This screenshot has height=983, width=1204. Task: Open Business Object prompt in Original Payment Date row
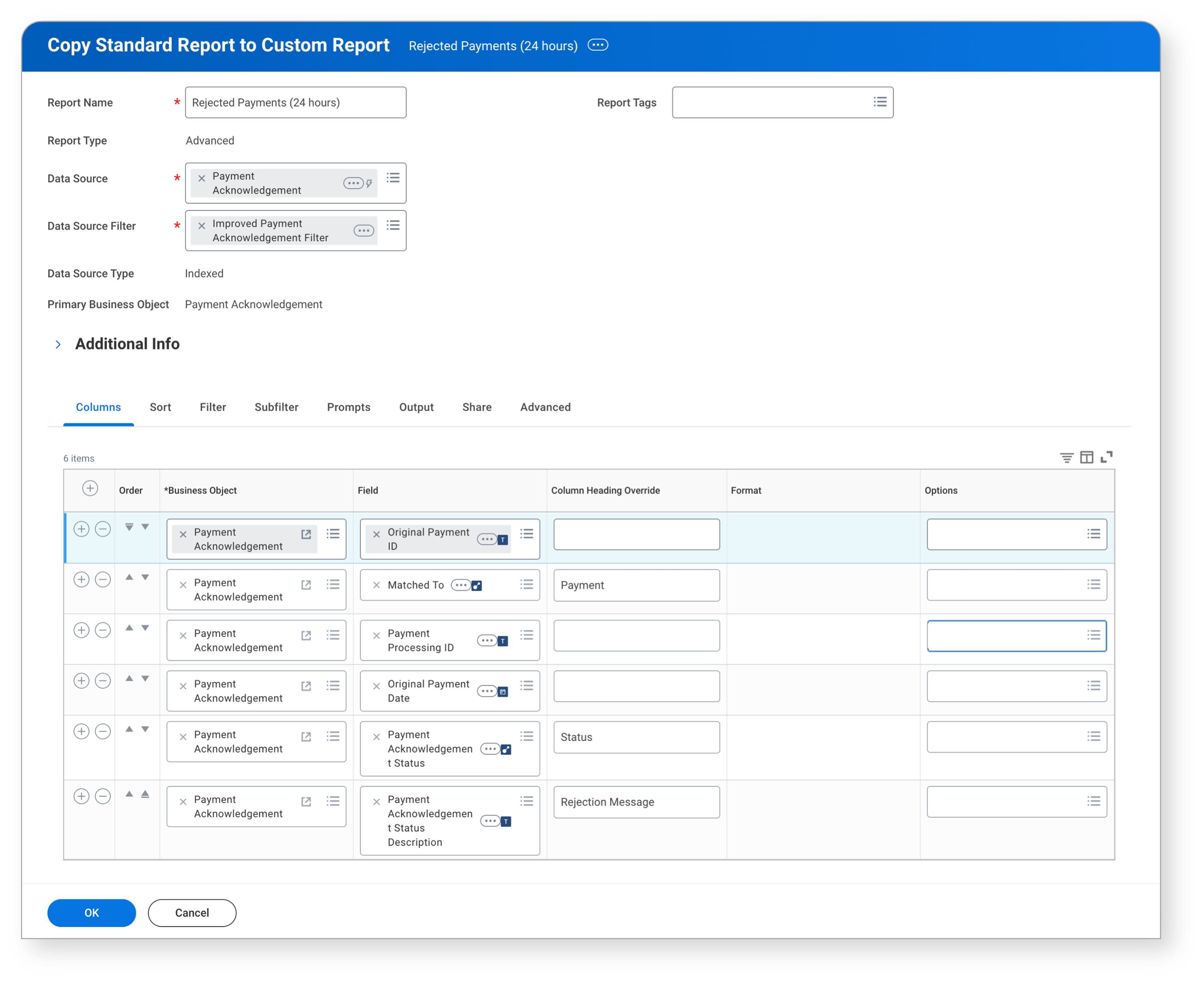click(333, 686)
